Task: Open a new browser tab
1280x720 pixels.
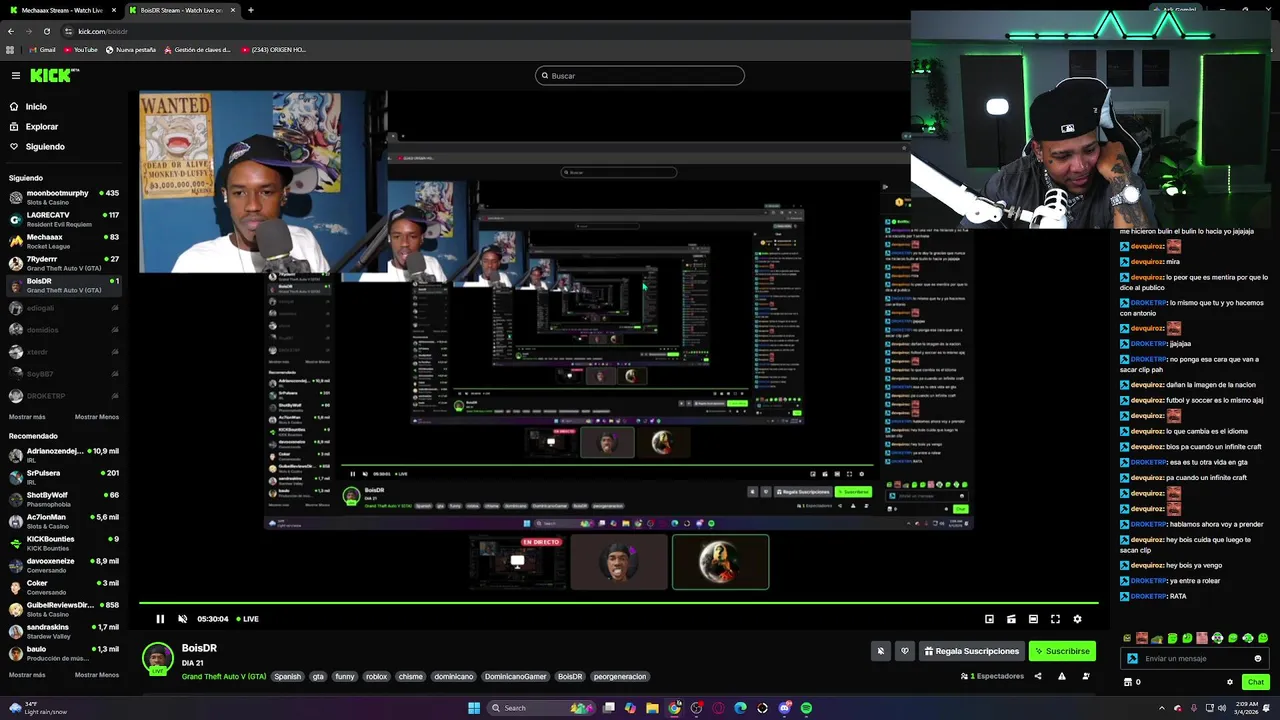Action: click(x=251, y=10)
